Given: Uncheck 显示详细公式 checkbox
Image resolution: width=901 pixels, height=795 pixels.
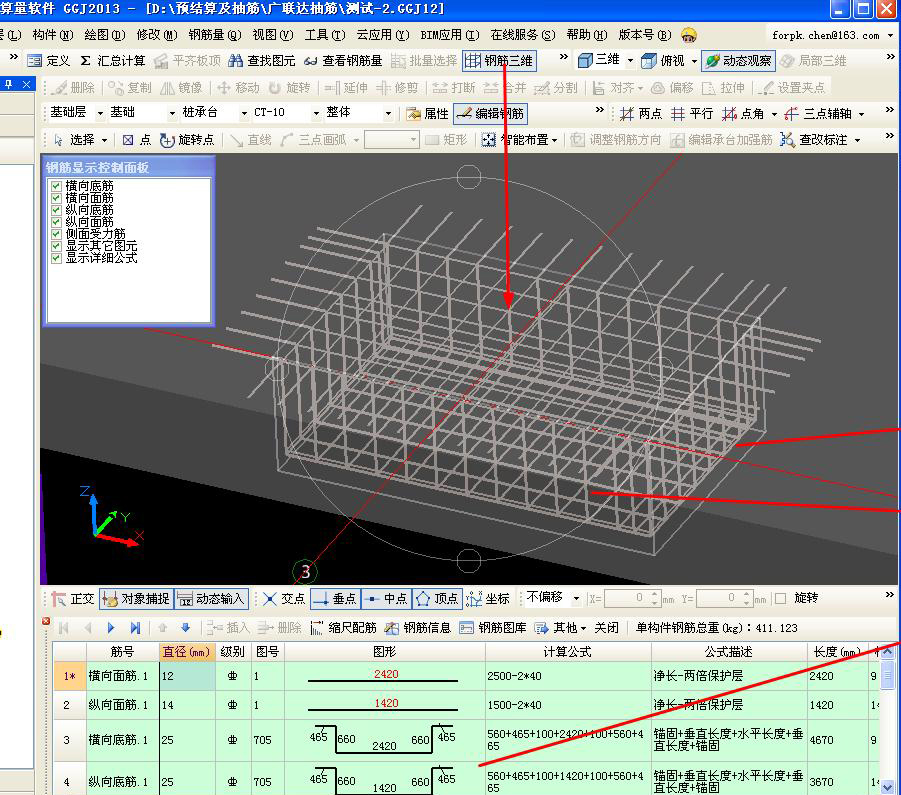Looking at the screenshot, I should (56, 258).
